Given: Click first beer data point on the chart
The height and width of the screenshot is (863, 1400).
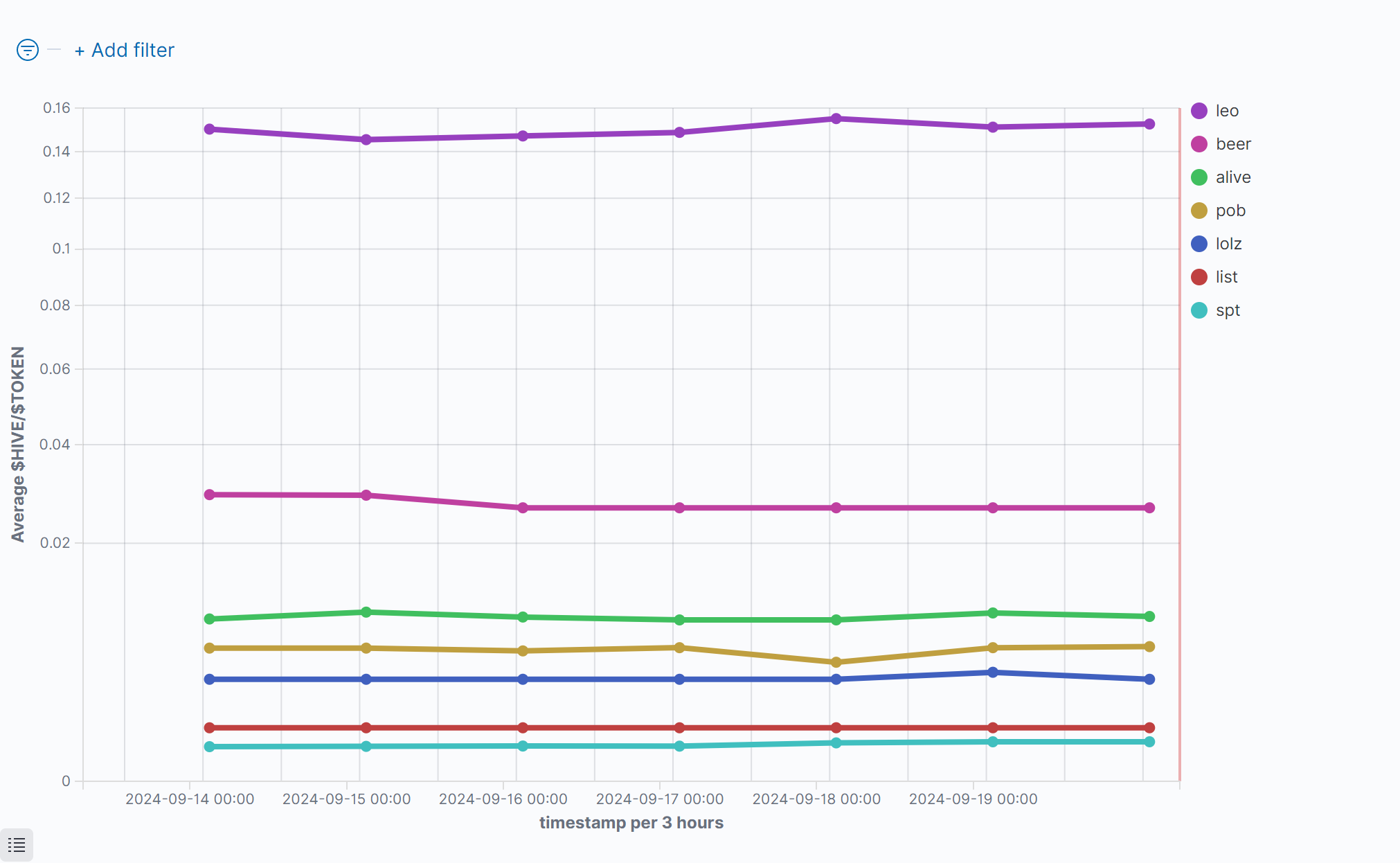Looking at the screenshot, I should (x=209, y=495).
